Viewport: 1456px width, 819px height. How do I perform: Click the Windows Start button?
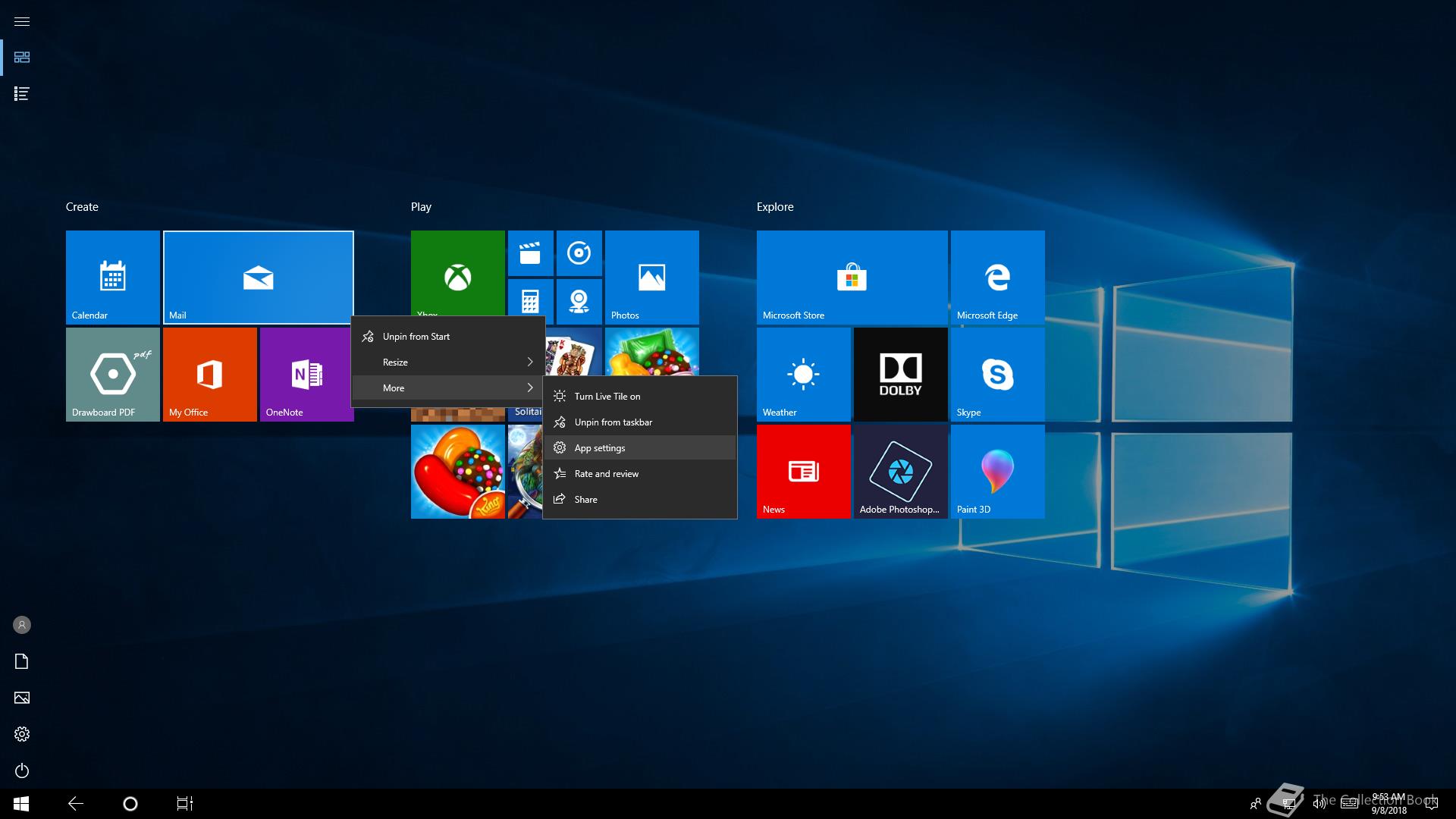pyautogui.click(x=21, y=804)
